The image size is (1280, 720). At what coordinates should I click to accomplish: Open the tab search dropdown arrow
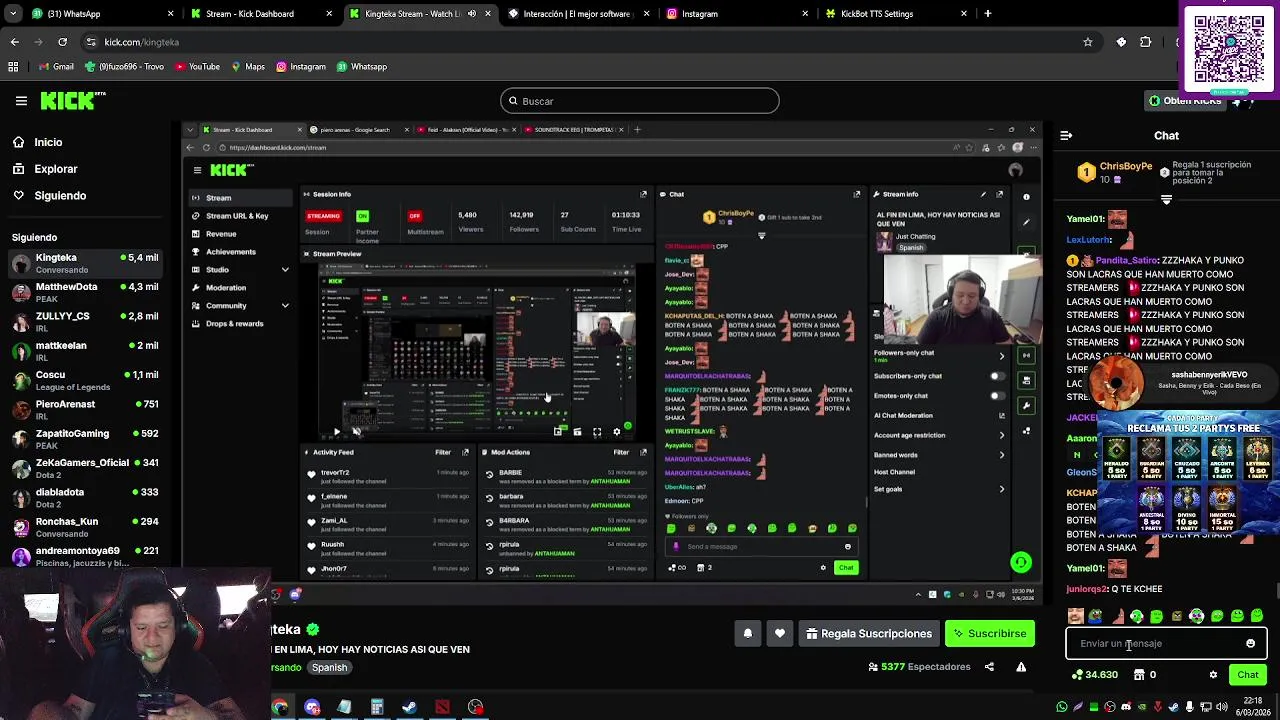click(x=14, y=14)
